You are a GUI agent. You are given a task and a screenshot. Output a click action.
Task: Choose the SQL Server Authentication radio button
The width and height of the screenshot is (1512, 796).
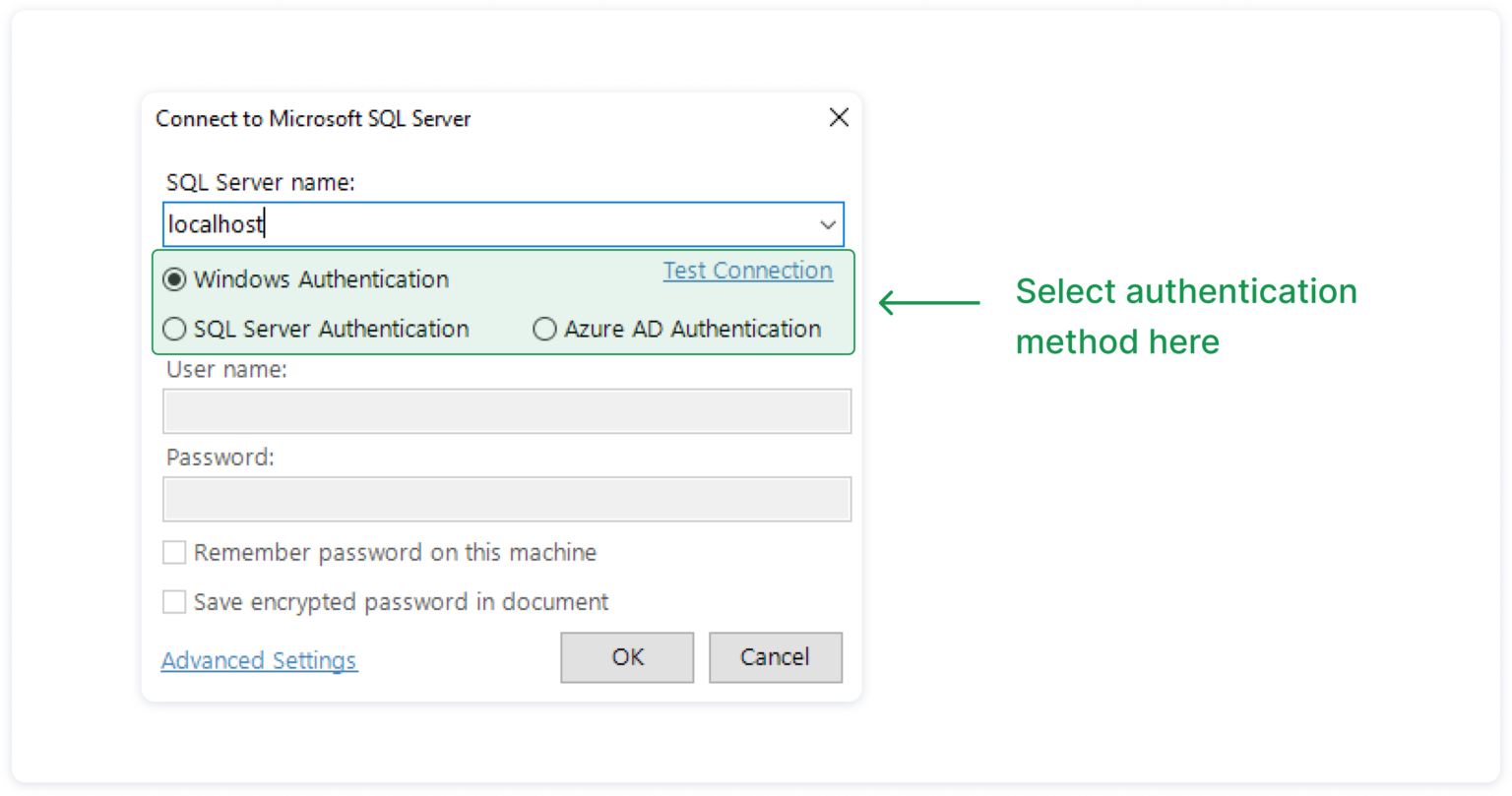[175, 330]
